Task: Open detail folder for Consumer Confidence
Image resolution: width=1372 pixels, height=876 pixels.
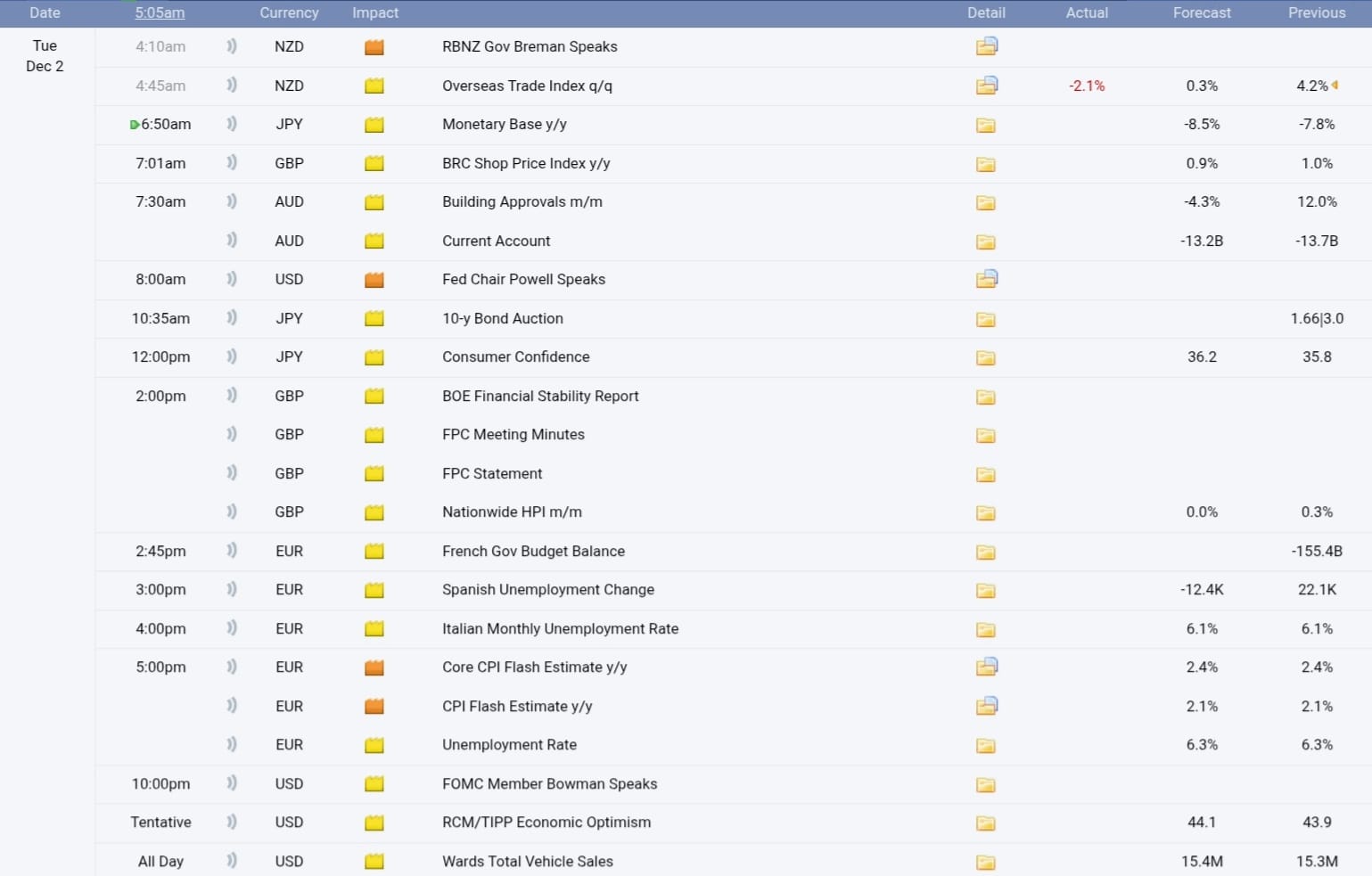Action: click(985, 357)
